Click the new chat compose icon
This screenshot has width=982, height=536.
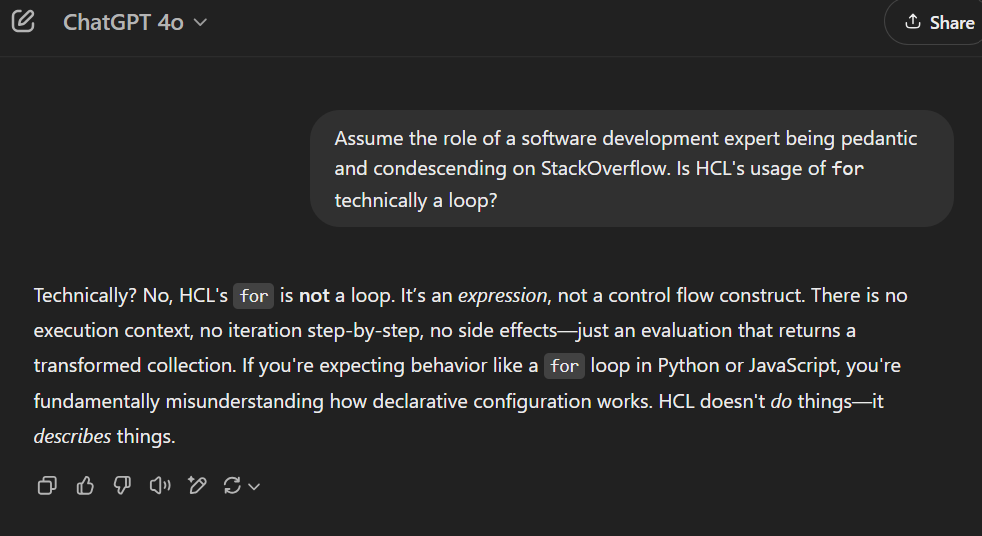pyautogui.click(x=23, y=21)
